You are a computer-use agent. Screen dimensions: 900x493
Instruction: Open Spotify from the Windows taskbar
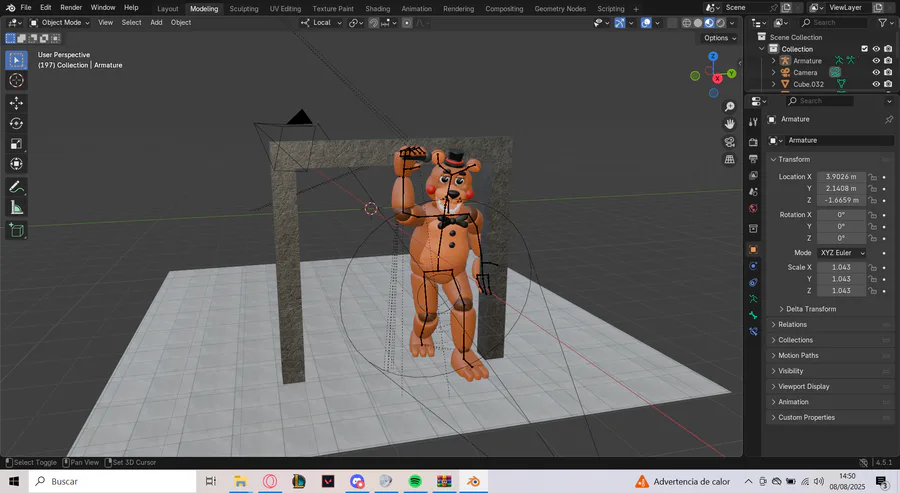pos(415,481)
